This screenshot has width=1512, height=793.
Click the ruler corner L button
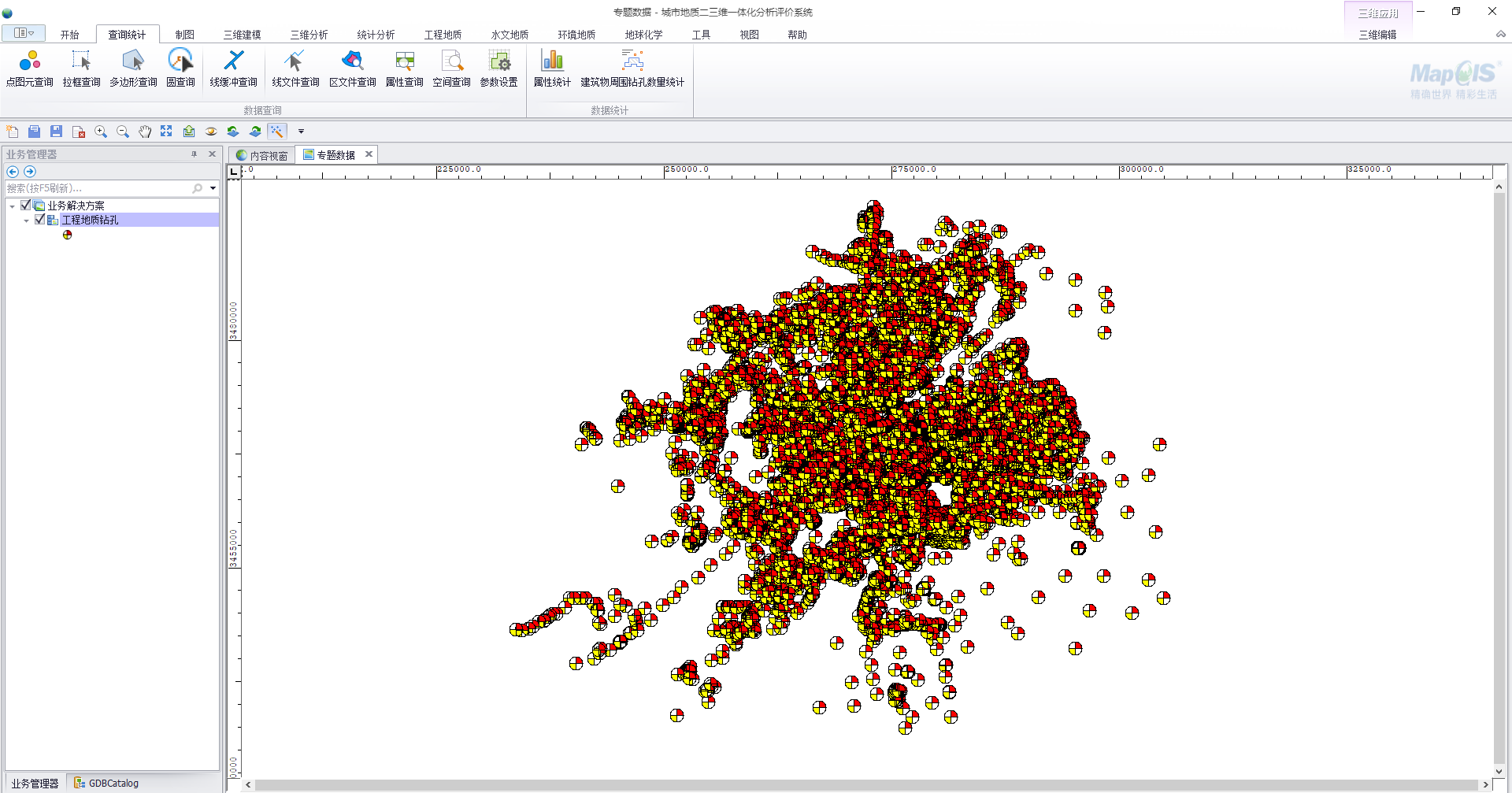click(234, 172)
